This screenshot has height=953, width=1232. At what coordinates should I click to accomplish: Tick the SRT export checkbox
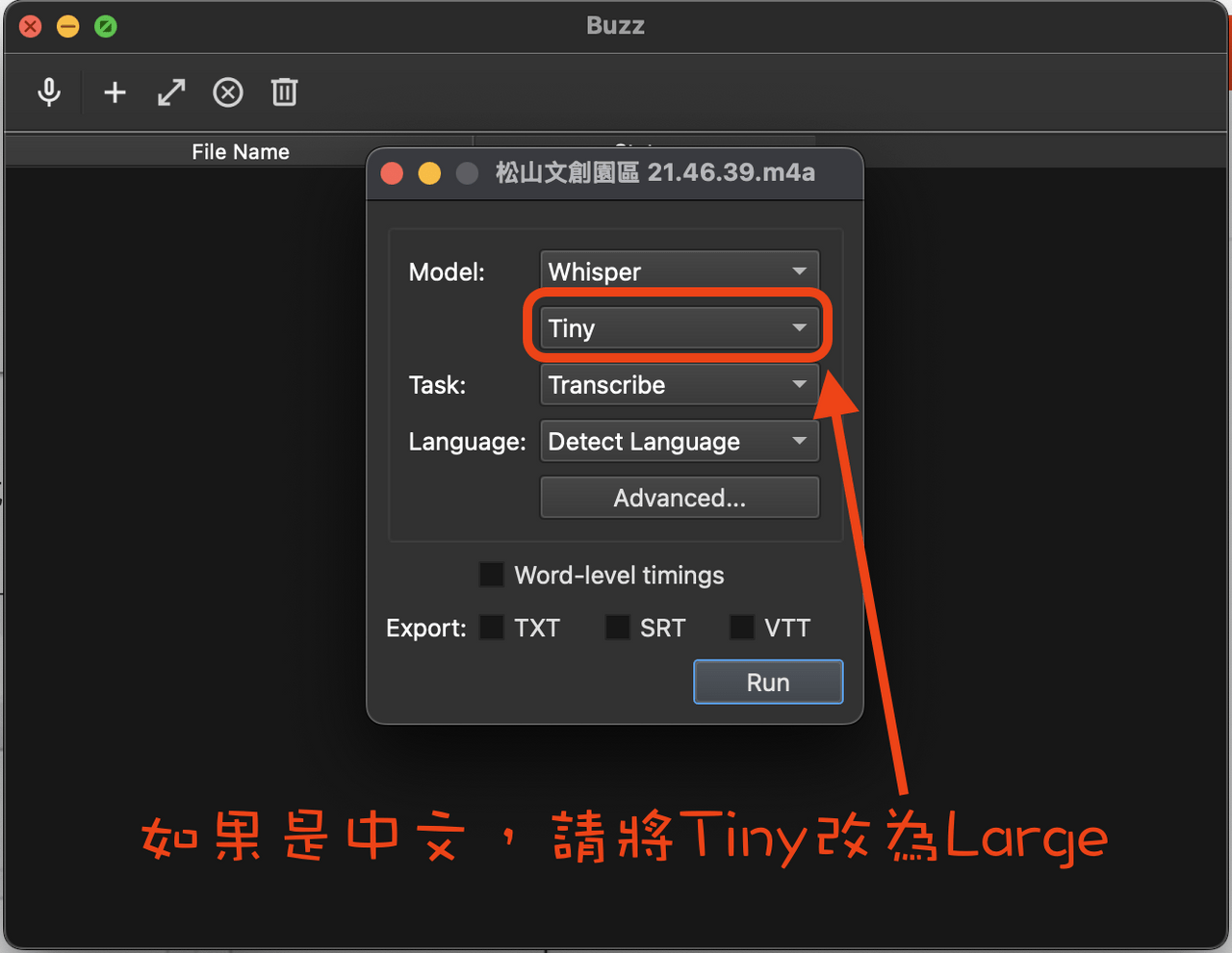tap(617, 628)
